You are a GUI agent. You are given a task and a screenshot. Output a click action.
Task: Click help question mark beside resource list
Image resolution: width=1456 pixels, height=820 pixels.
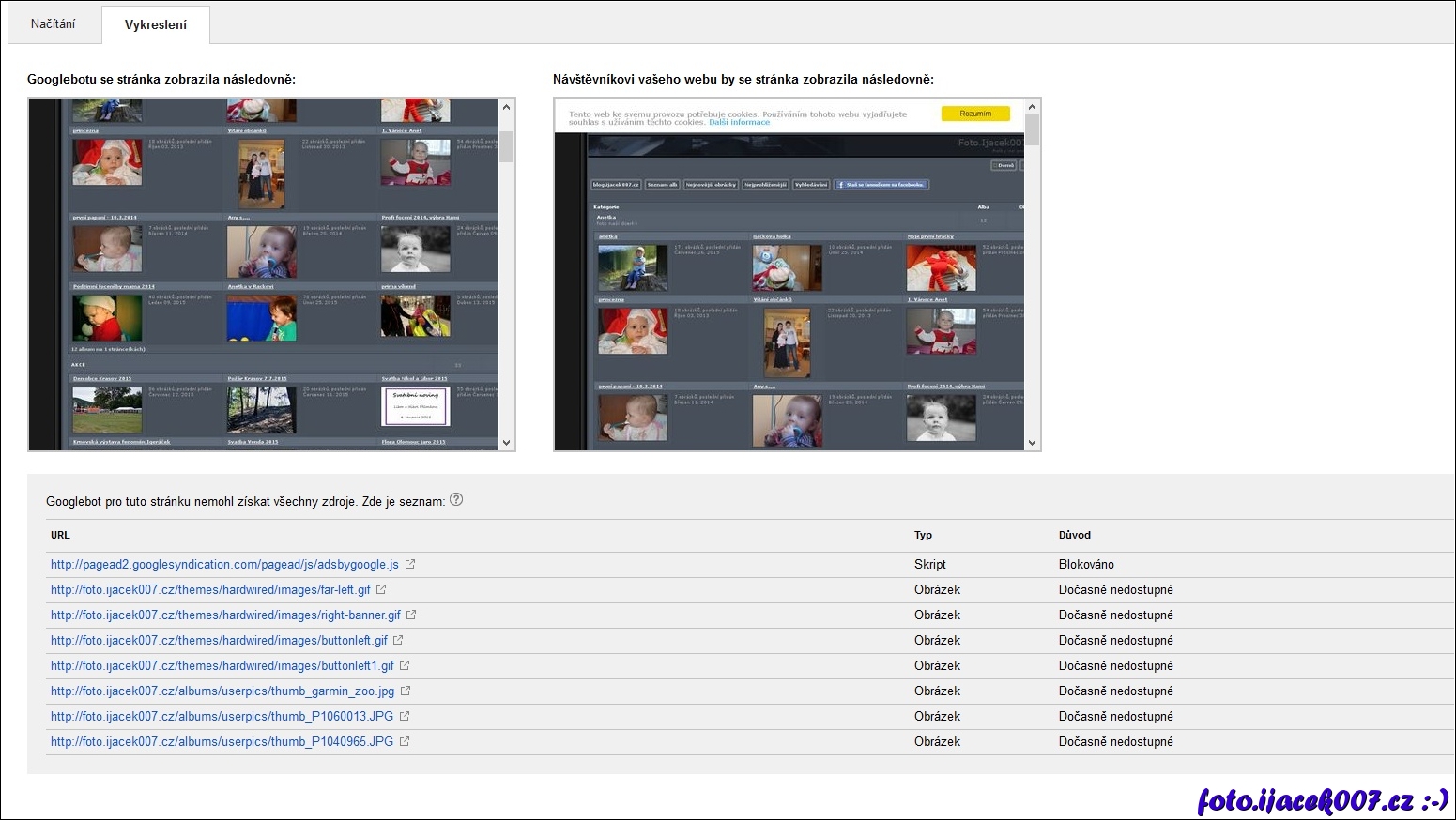pos(456,500)
